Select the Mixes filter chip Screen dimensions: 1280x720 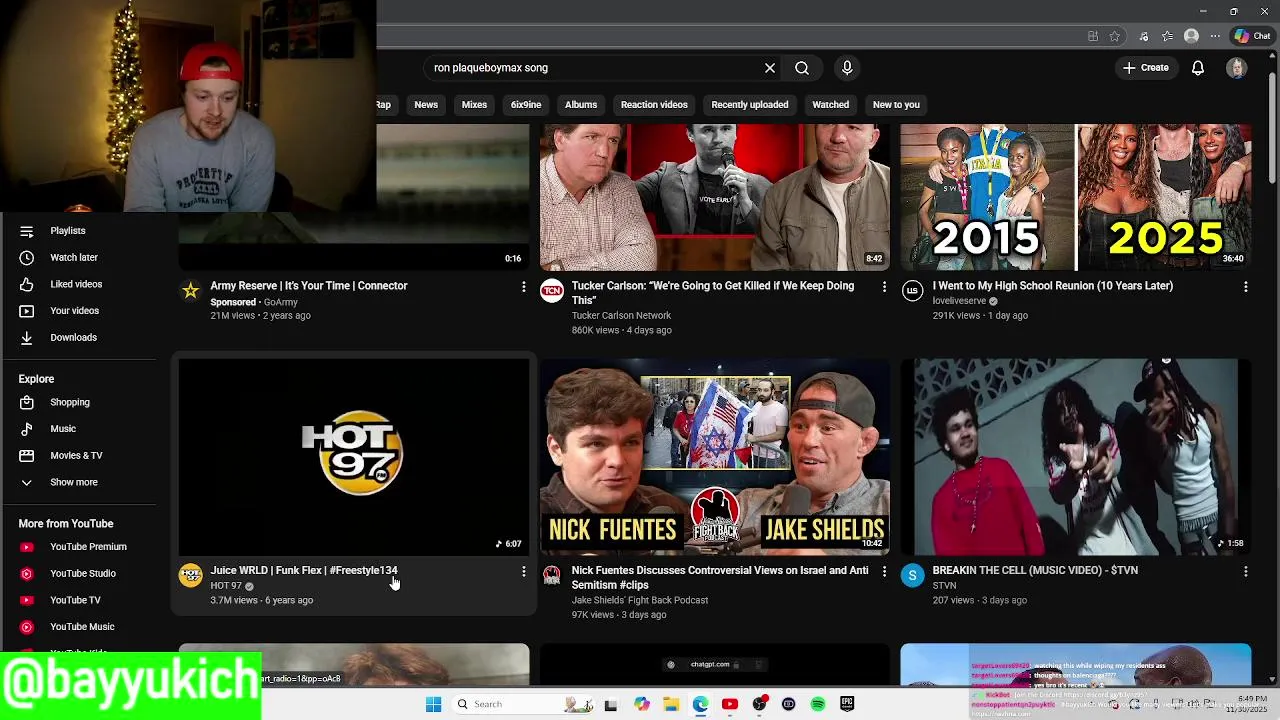pos(474,104)
